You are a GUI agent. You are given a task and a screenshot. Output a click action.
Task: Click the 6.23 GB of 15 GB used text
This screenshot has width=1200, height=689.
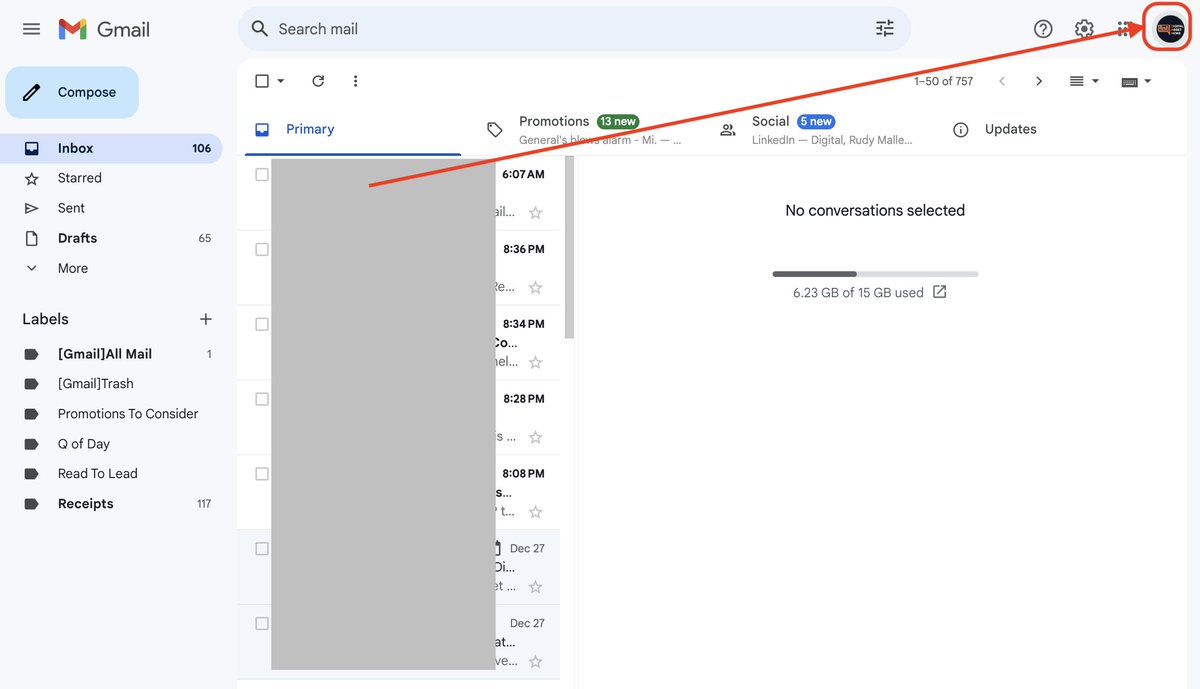tap(858, 293)
